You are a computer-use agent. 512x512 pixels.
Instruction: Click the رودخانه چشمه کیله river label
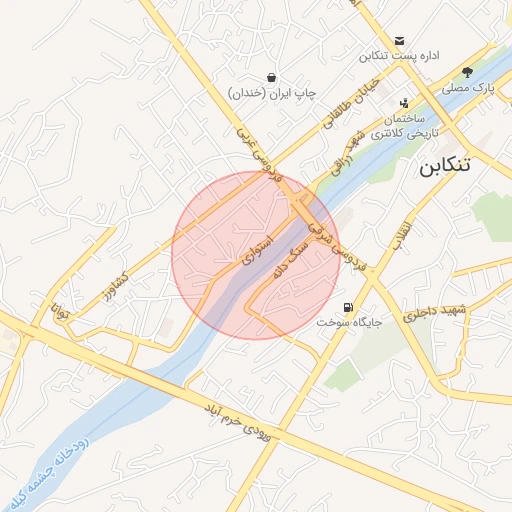pyautogui.click(x=49, y=473)
